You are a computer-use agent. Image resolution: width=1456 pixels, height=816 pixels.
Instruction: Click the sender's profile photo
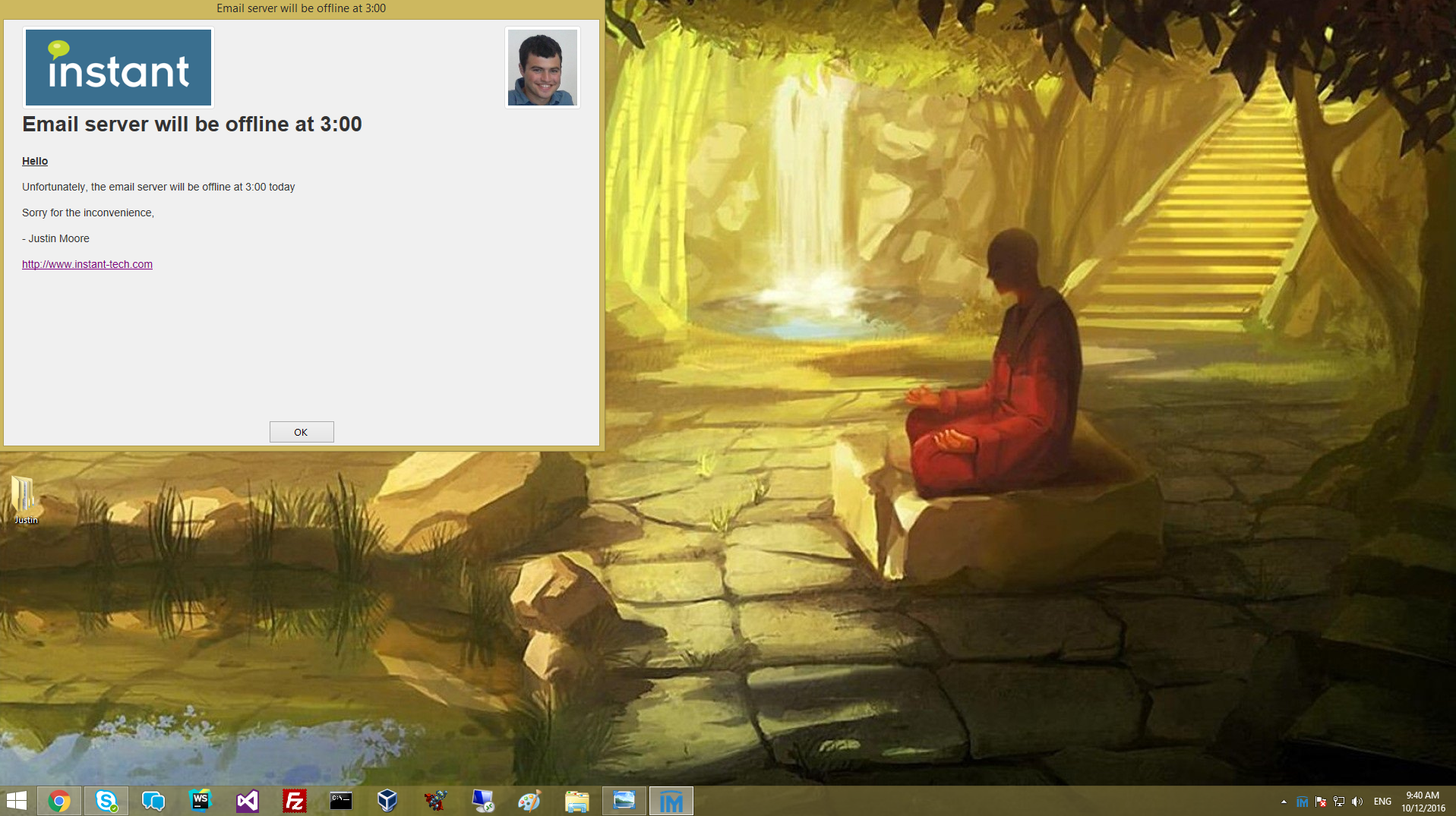click(542, 68)
